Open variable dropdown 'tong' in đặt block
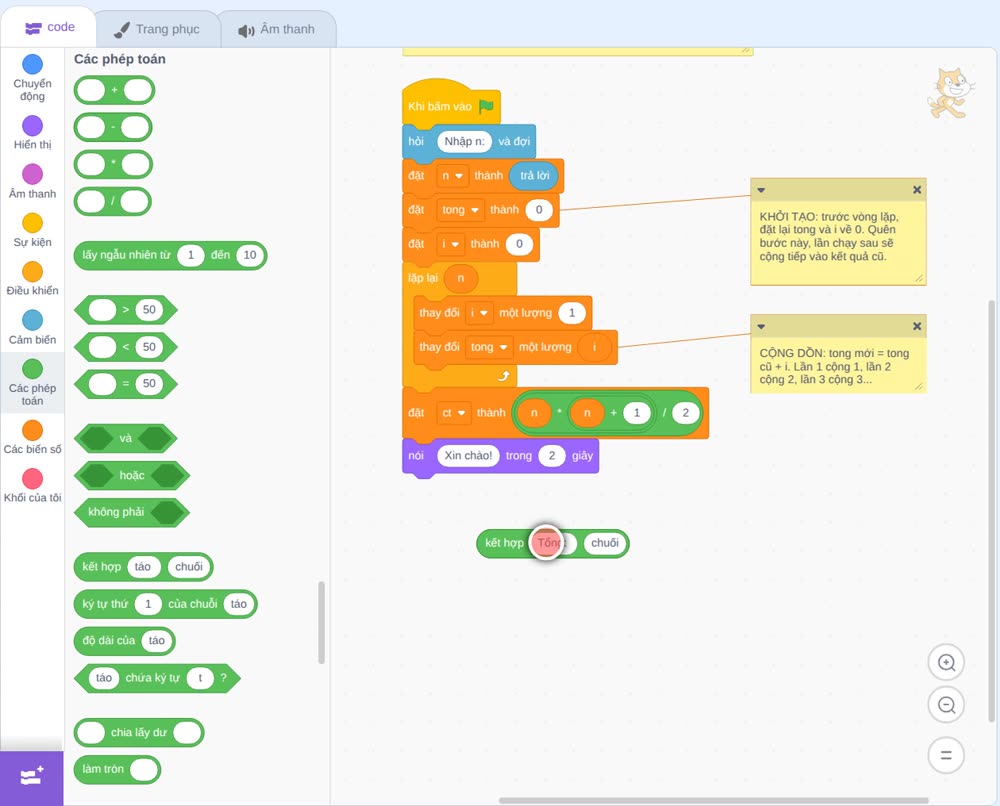This screenshot has width=1000, height=806. (460, 210)
